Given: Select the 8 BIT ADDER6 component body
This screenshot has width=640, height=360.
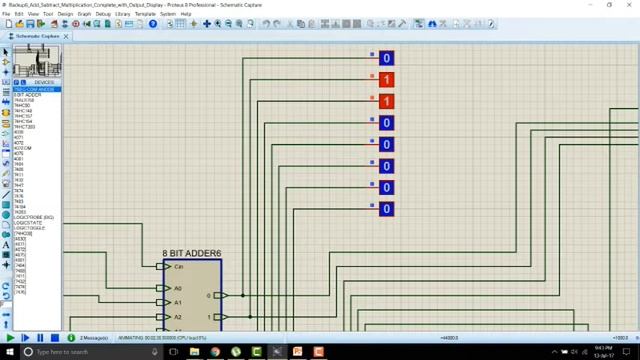Looking at the screenshot, I should coord(192,296).
